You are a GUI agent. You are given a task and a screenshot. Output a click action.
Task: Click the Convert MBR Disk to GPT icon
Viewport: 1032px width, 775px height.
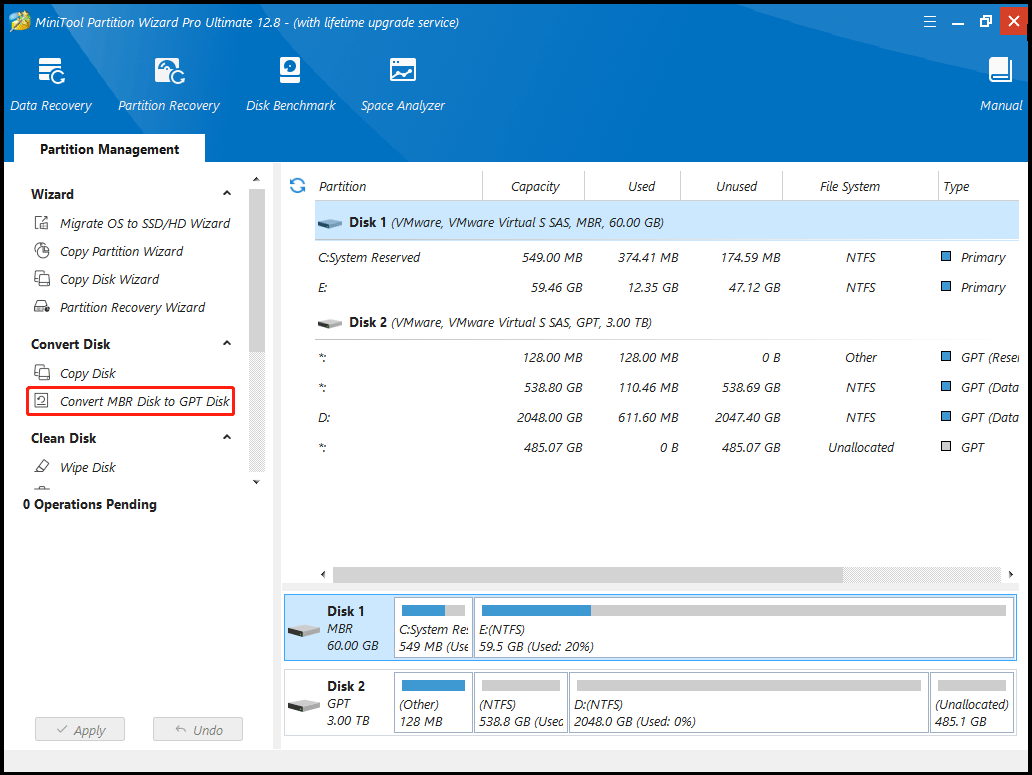click(x=41, y=401)
